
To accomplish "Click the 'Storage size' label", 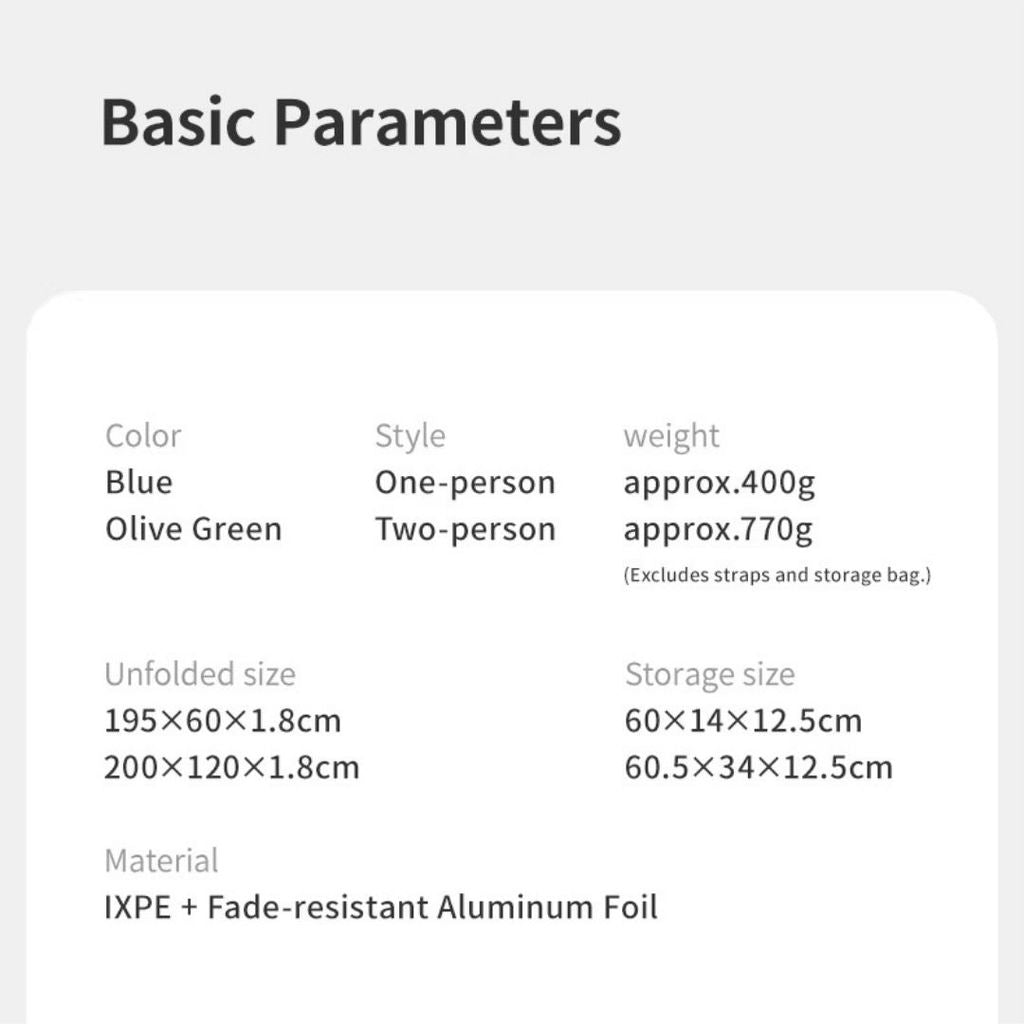I will tap(710, 674).
